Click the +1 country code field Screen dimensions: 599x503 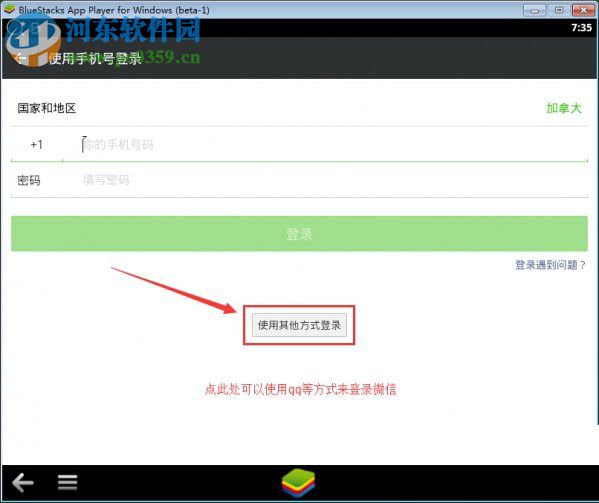[37, 145]
